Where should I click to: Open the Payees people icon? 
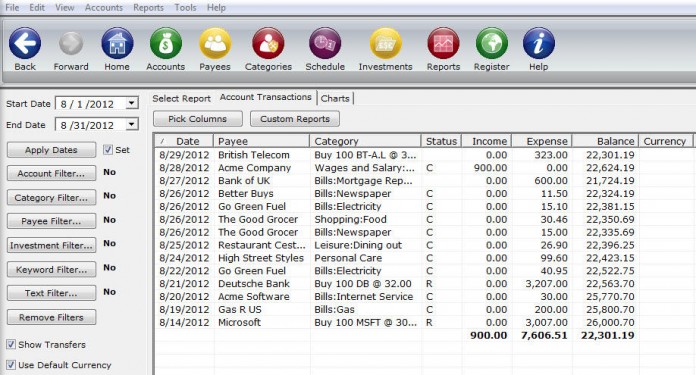click(215, 43)
